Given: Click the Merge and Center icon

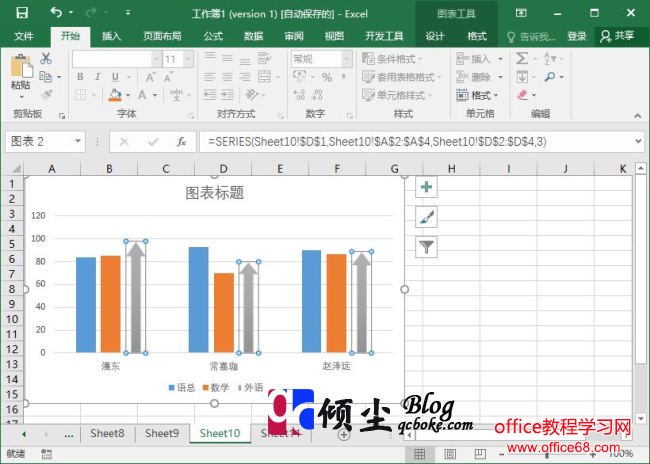Looking at the screenshot, I should coord(264,77).
